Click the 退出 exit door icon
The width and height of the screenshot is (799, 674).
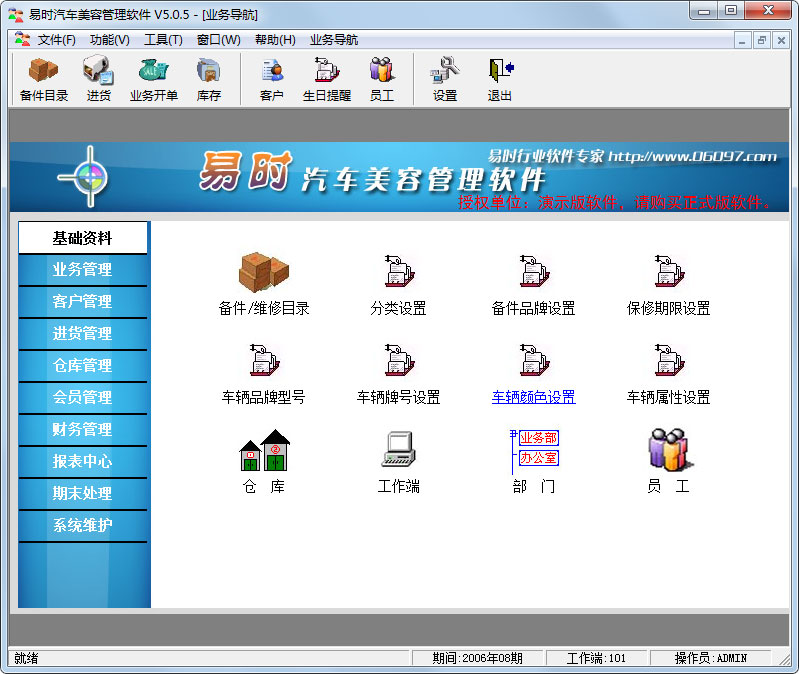[500, 70]
